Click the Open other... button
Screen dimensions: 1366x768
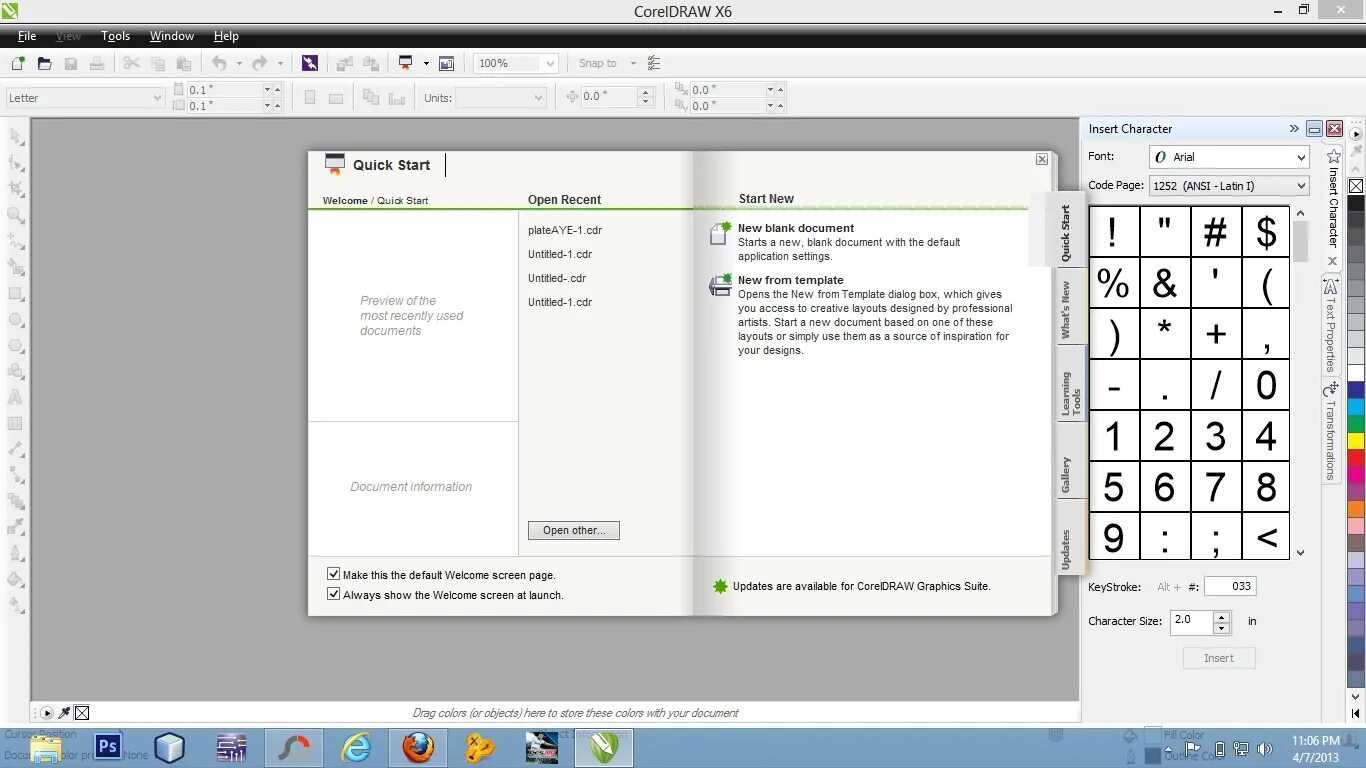tap(574, 530)
